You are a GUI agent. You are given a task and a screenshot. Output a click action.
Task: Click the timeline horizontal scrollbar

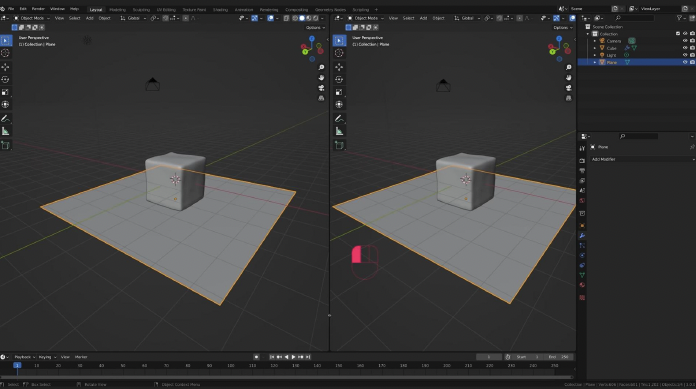(x=288, y=377)
